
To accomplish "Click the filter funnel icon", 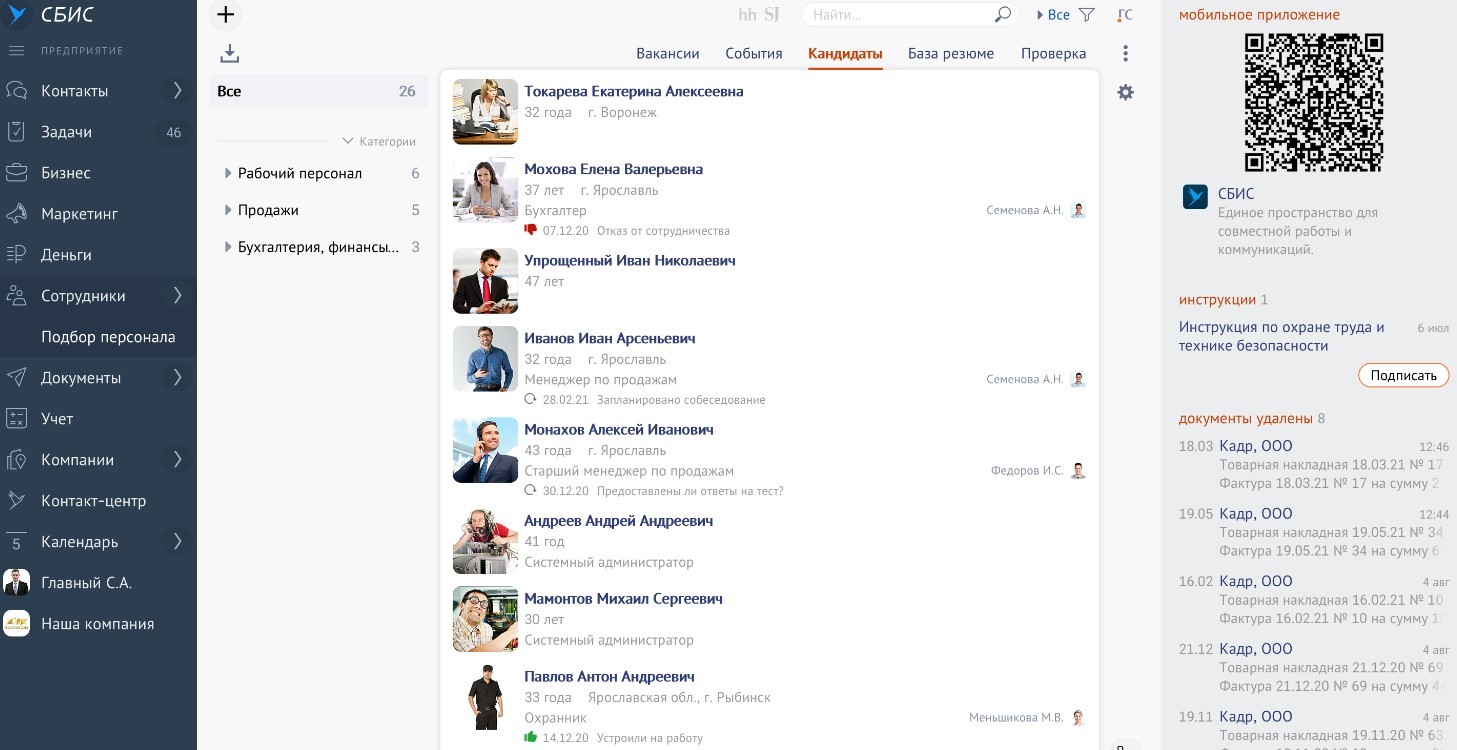I will pyautogui.click(x=1087, y=15).
